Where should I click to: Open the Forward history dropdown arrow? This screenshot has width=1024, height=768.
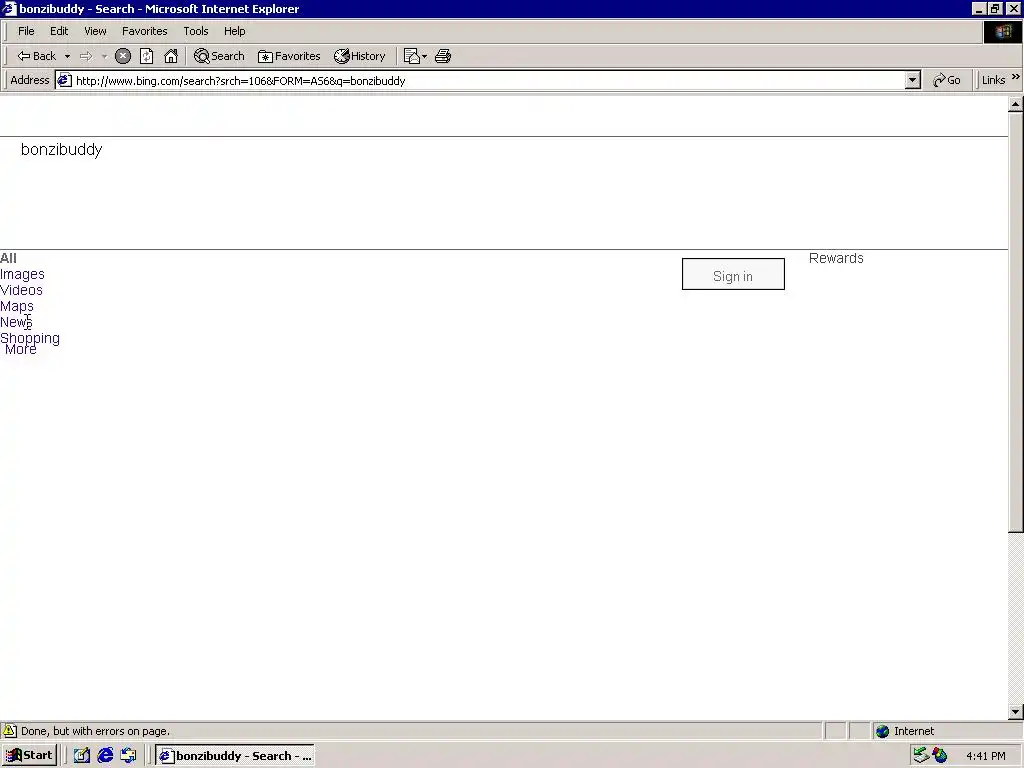point(104,56)
